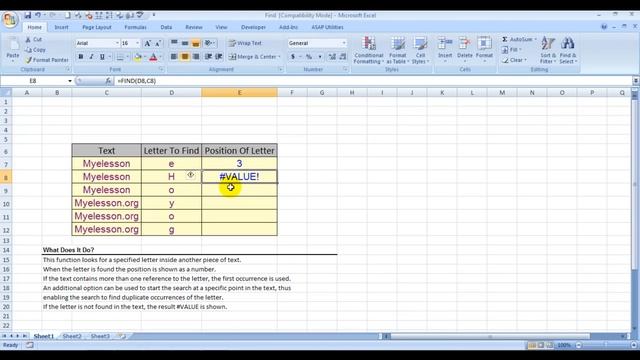Increase font size with Grow Font
The height and width of the screenshot is (360, 640).
click(x=148, y=43)
